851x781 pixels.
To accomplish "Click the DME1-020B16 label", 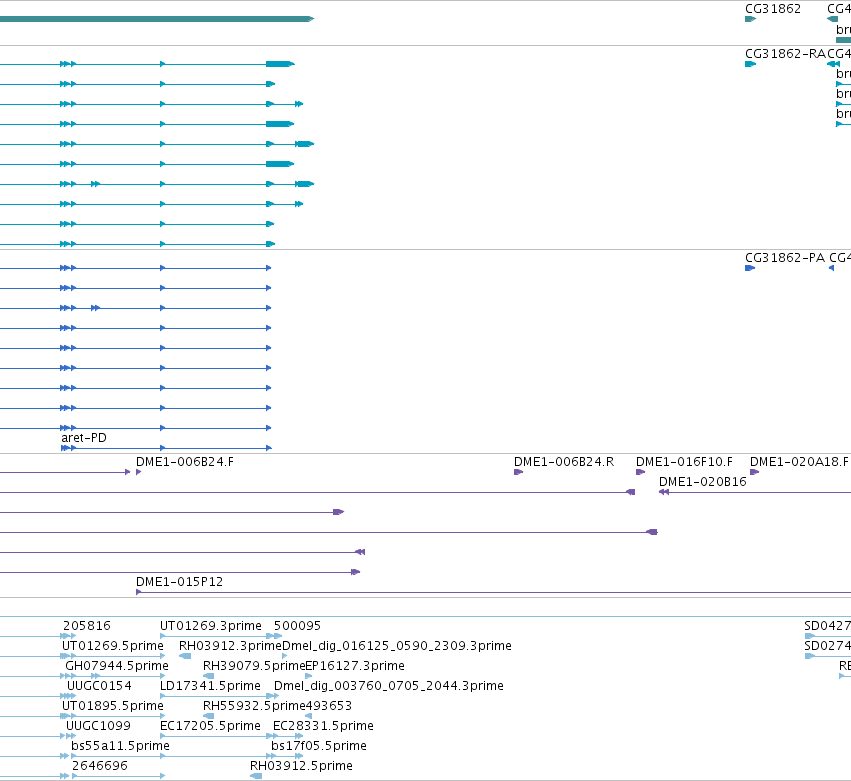I will (703, 482).
